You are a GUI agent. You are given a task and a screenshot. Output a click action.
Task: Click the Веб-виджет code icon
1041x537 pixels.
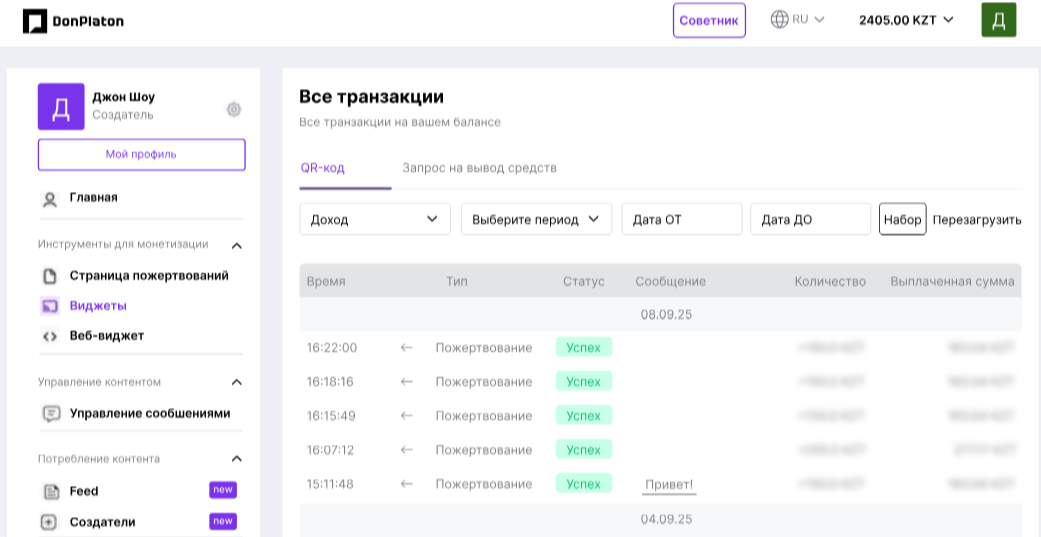[50, 336]
